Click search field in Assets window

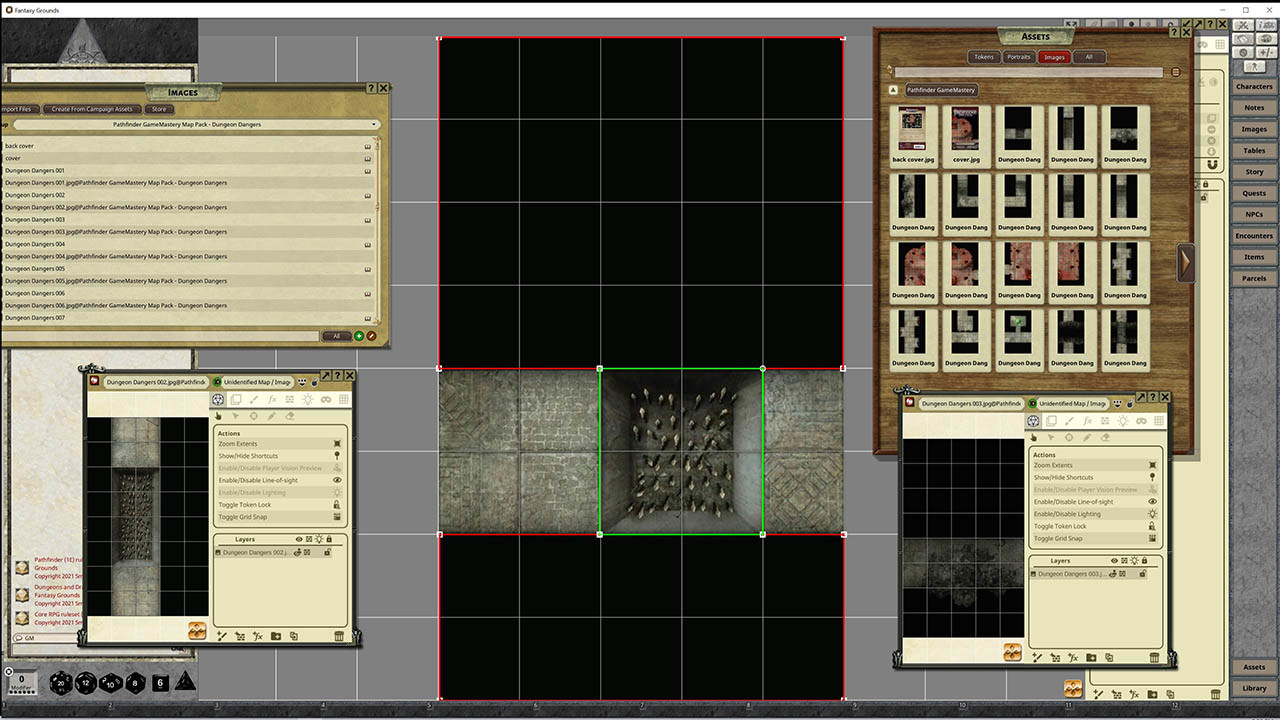pyautogui.click(x=1030, y=72)
